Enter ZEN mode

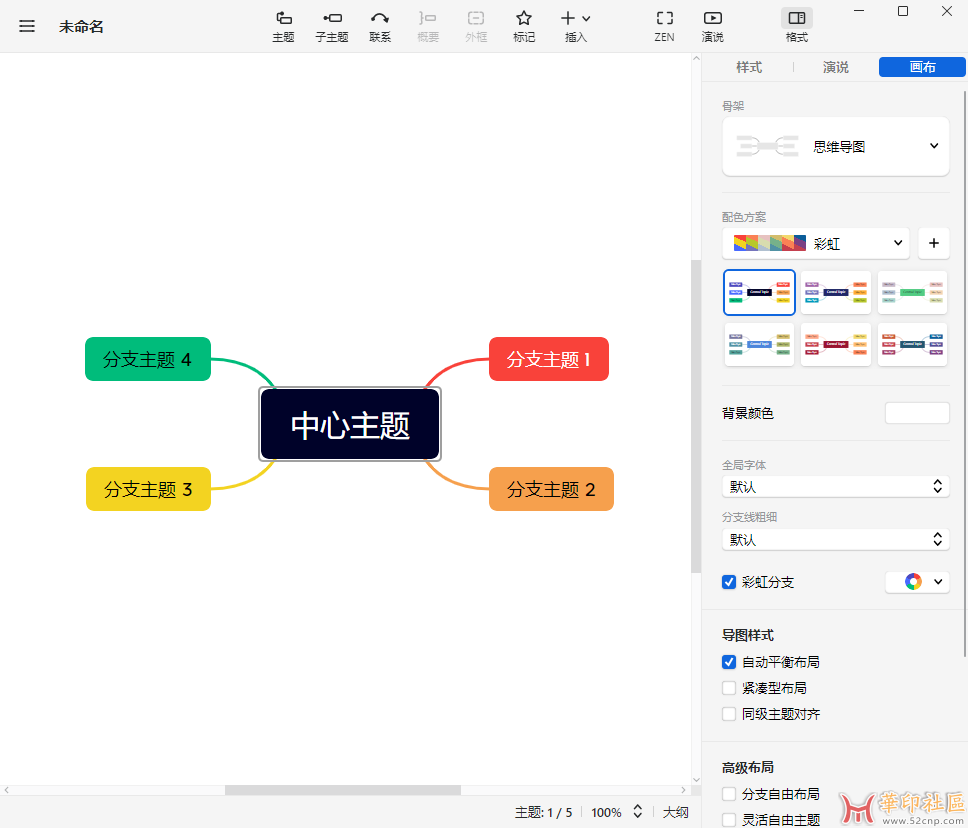point(664,27)
